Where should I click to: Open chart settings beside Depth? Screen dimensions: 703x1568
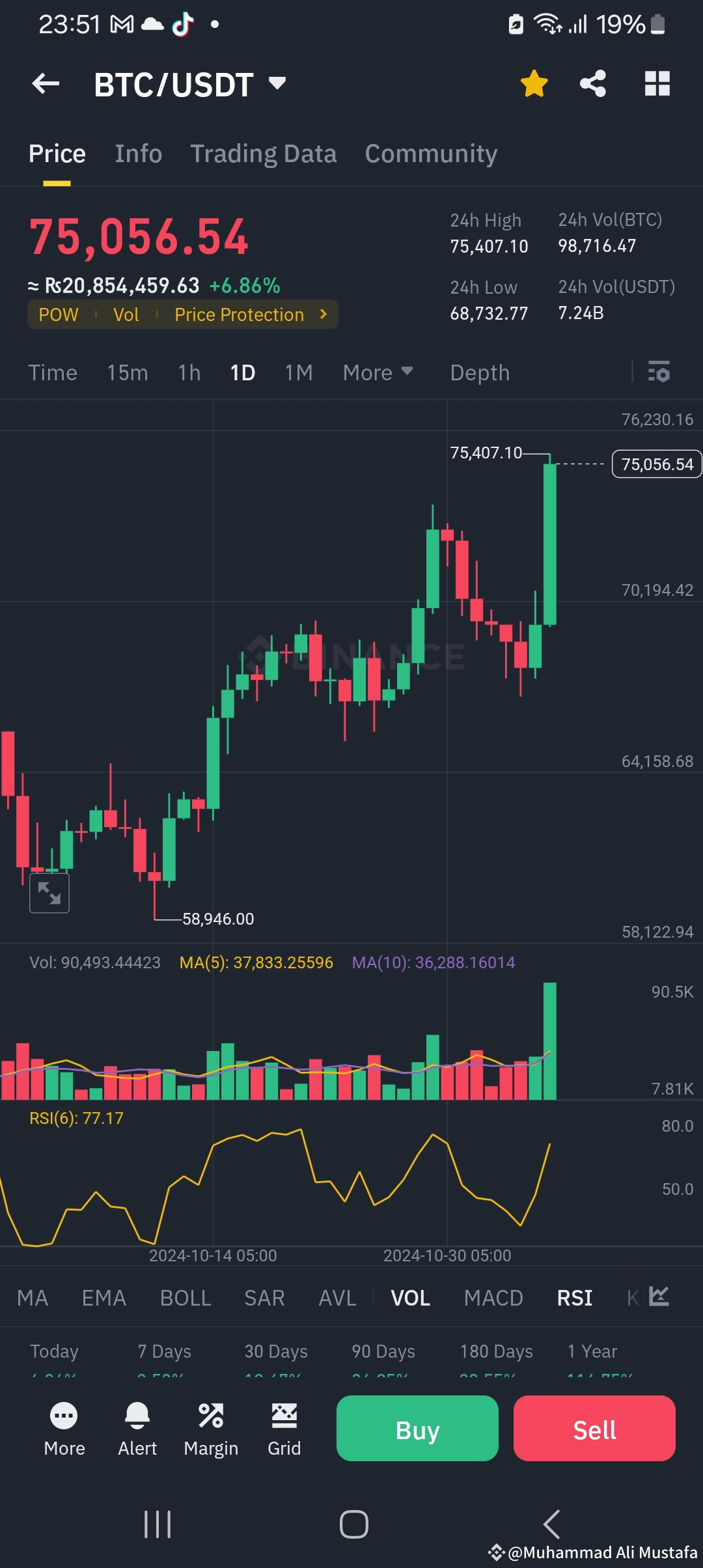pyautogui.click(x=658, y=372)
